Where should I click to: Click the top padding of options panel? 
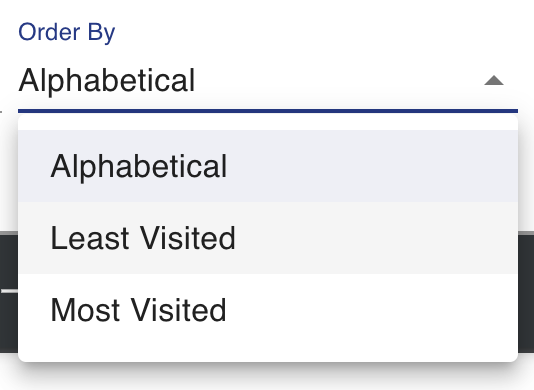[268, 123]
